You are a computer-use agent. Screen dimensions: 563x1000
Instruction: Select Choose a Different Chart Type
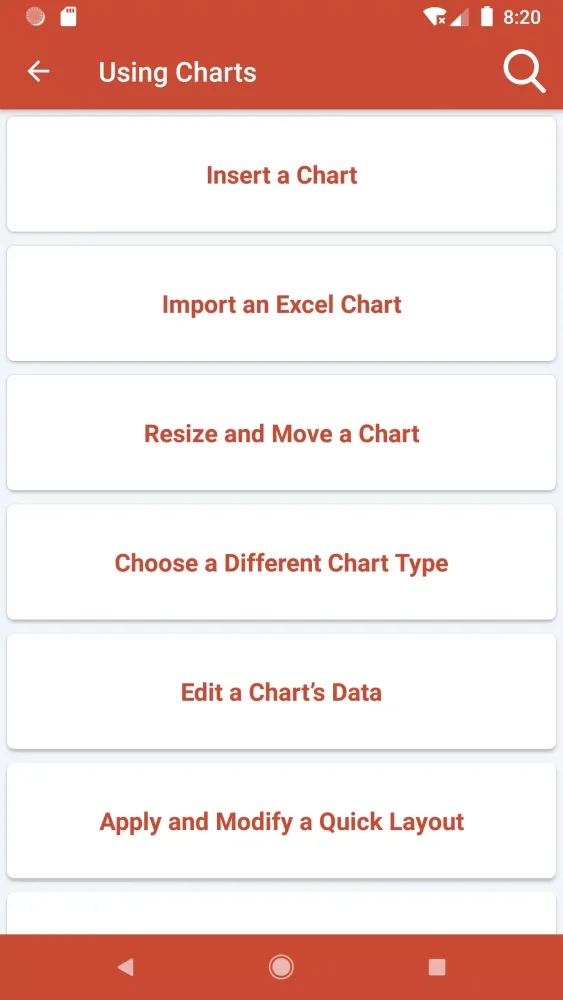point(281,562)
